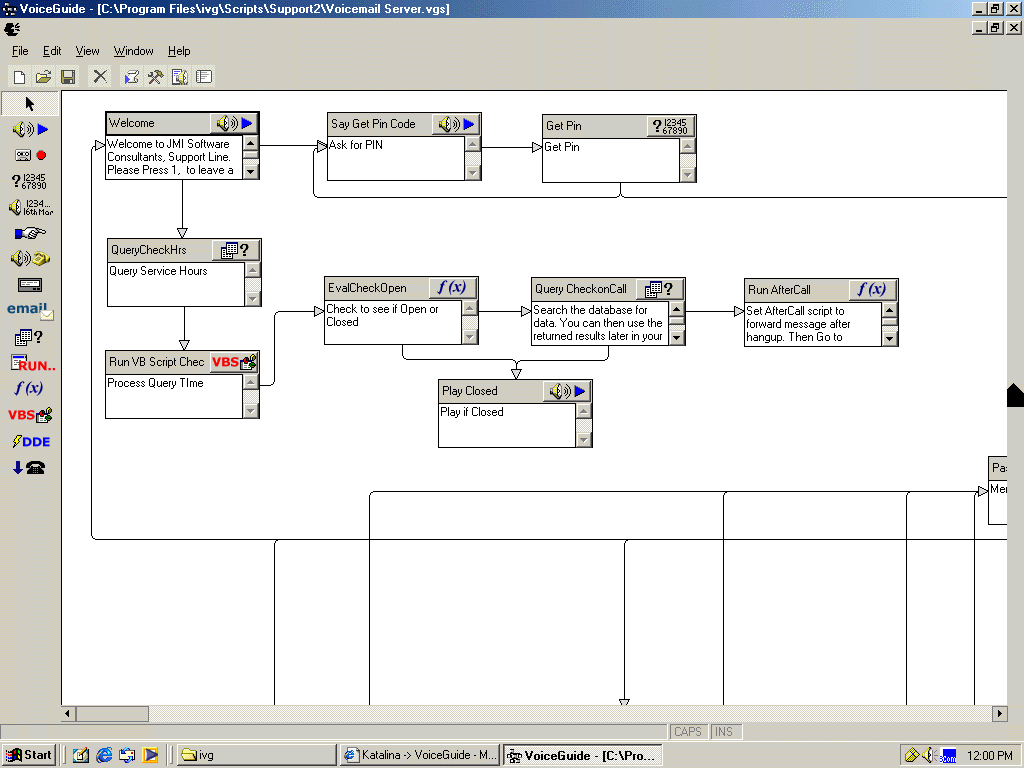Open the File menu
Screen dimensions: 1024x768
pos(20,51)
